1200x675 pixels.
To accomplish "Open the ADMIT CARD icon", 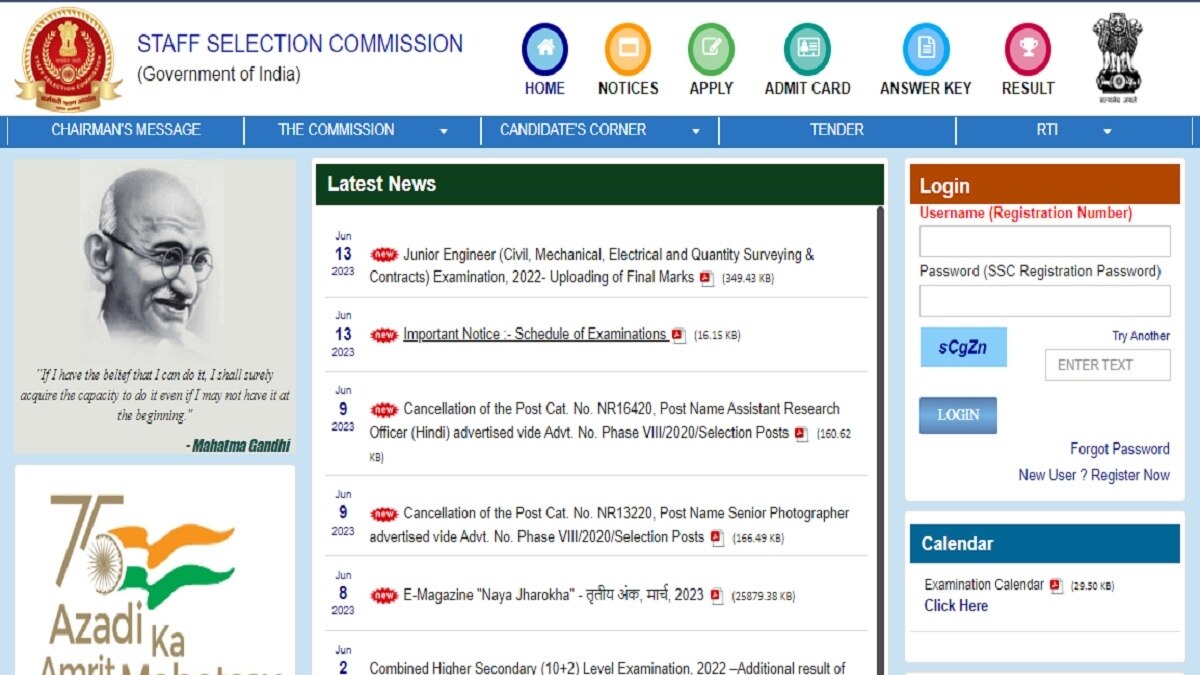I will tap(806, 46).
